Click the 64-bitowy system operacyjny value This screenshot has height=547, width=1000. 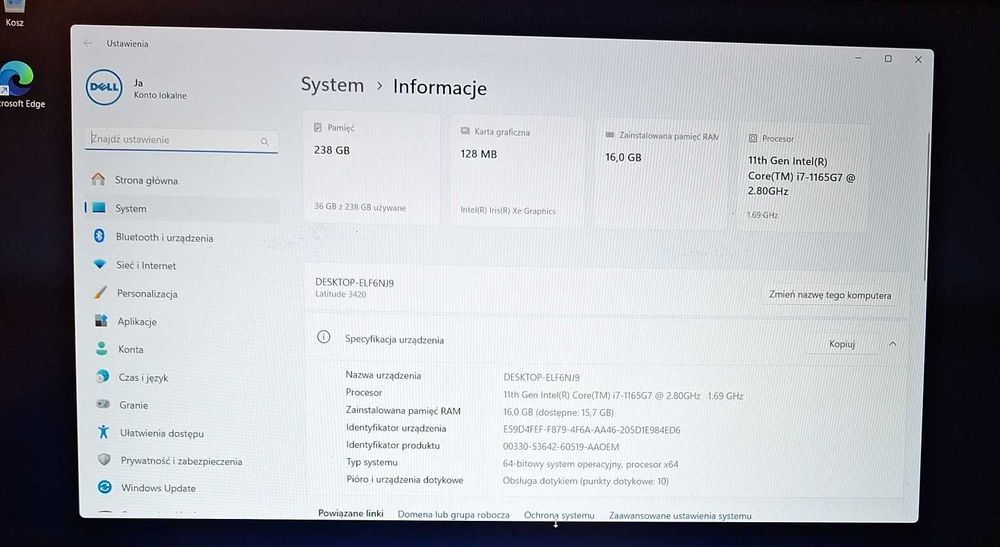pos(591,464)
